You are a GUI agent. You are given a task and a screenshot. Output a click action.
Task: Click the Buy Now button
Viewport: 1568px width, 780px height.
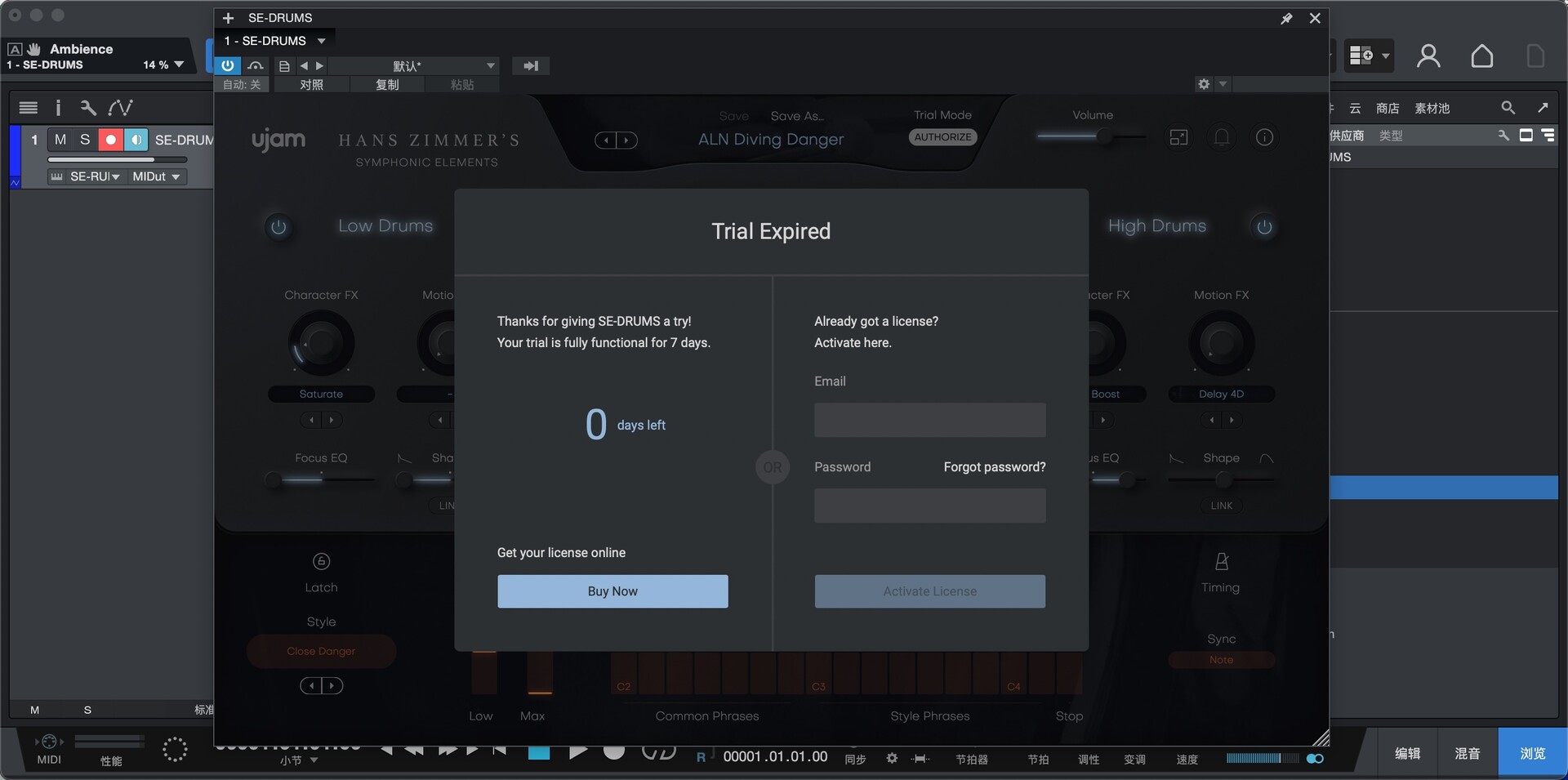tap(612, 591)
